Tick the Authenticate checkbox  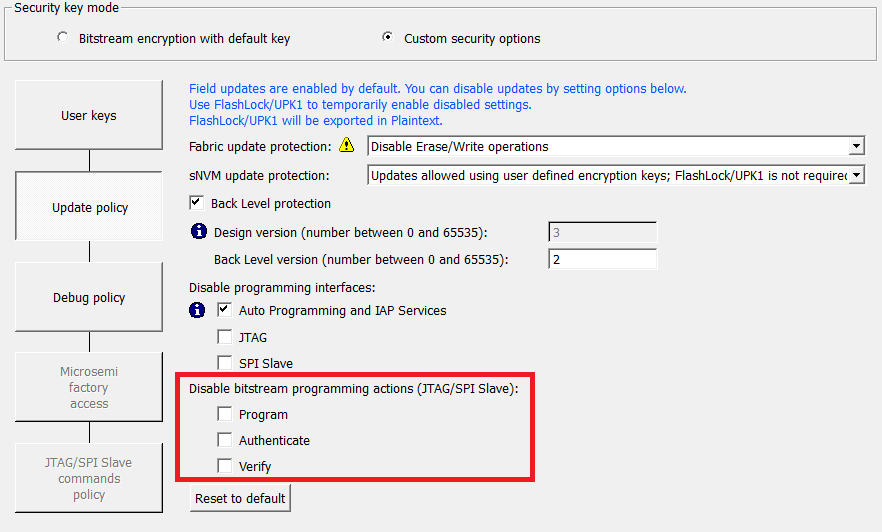coord(225,440)
